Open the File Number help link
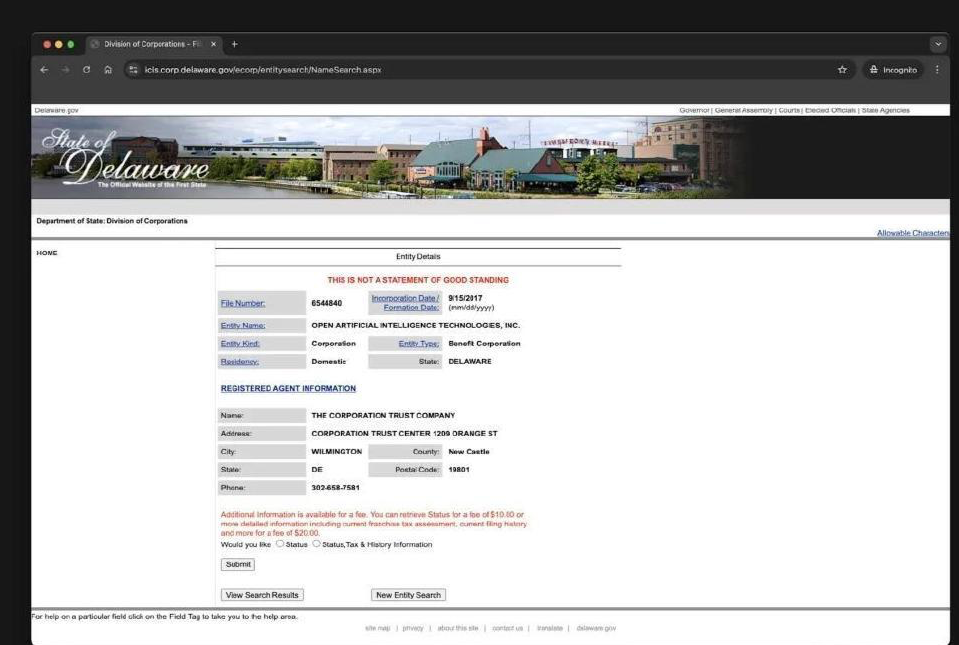The image size is (959, 645). pyautogui.click(x=243, y=303)
